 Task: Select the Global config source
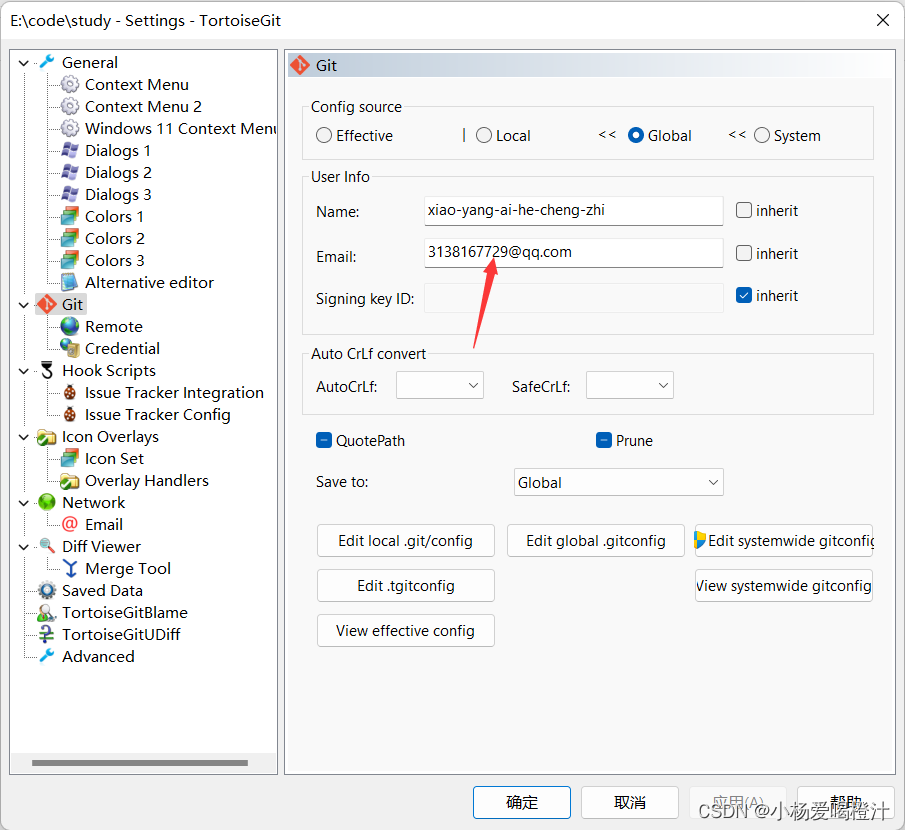point(635,135)
